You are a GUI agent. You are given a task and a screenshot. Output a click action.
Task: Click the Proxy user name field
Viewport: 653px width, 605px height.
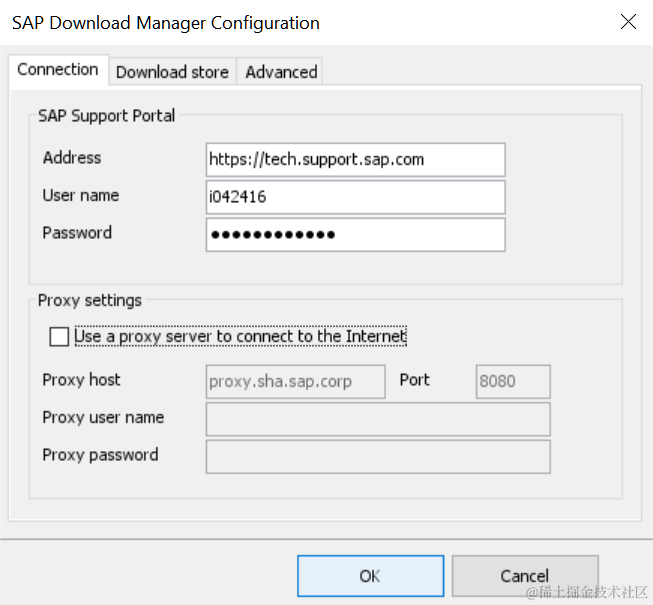tap(378, 419)
